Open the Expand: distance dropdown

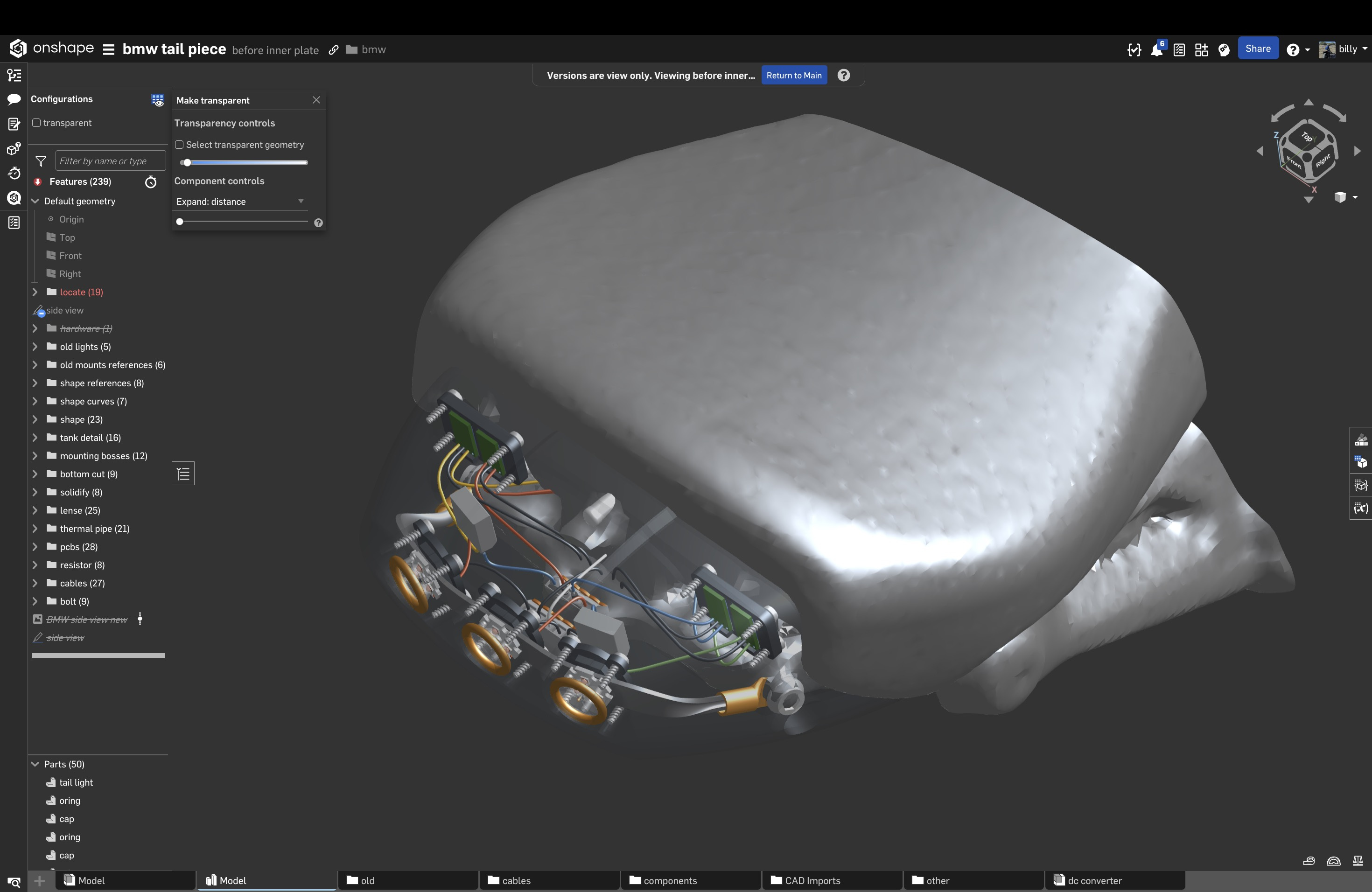(240, 202)
